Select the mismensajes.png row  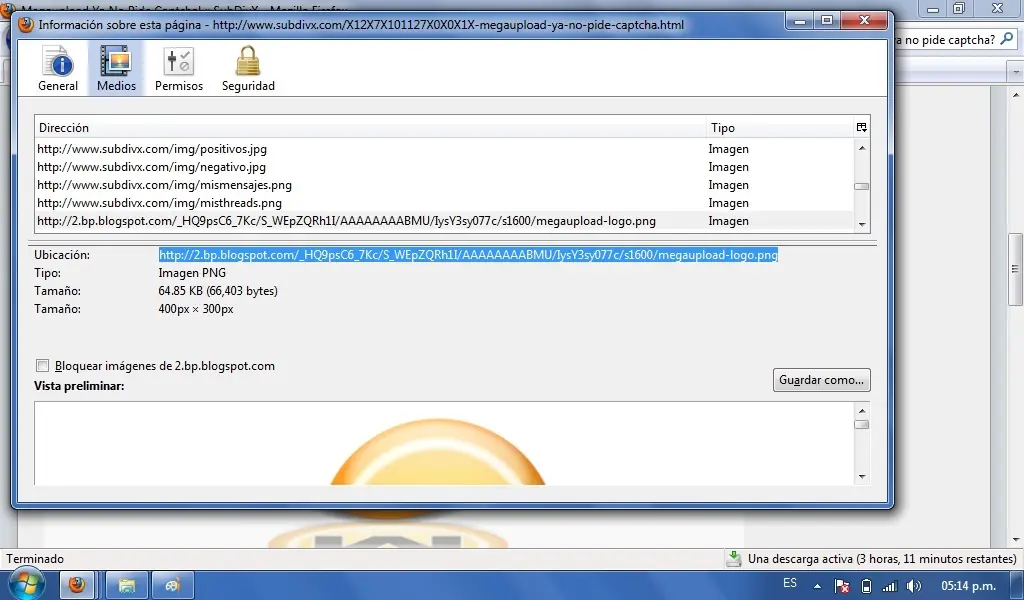pyautogui.click(x=444, y=185)
